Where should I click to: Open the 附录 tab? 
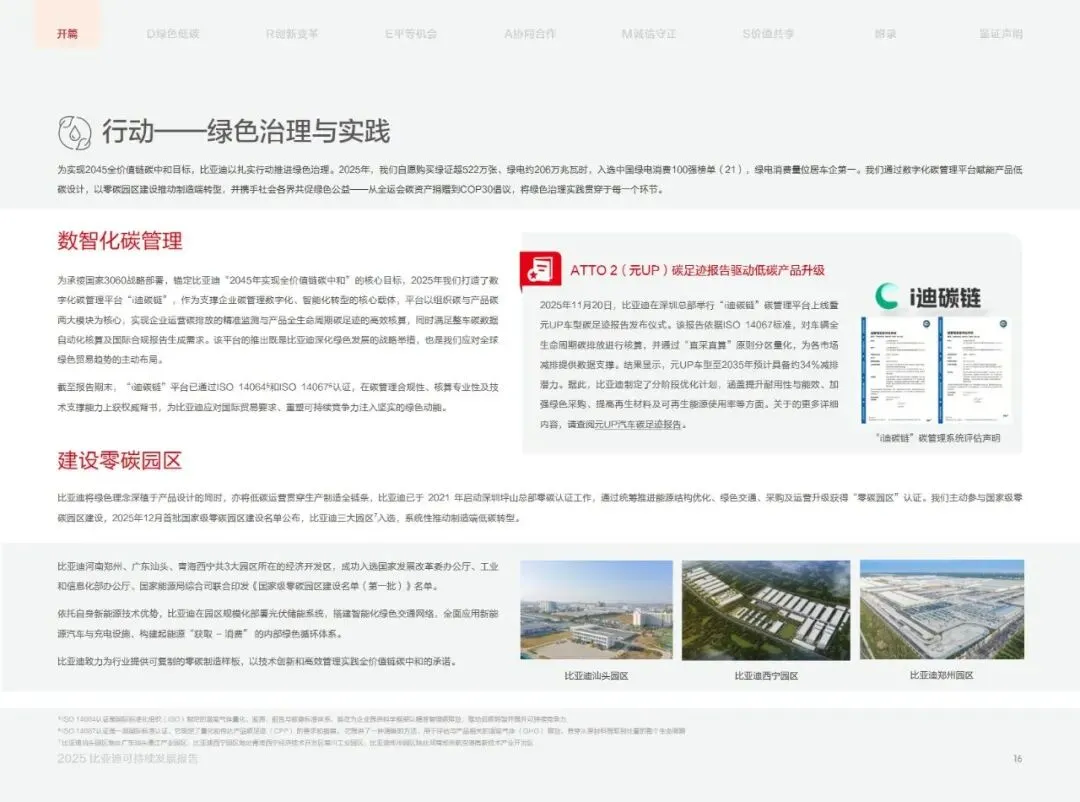pos(885,34)
